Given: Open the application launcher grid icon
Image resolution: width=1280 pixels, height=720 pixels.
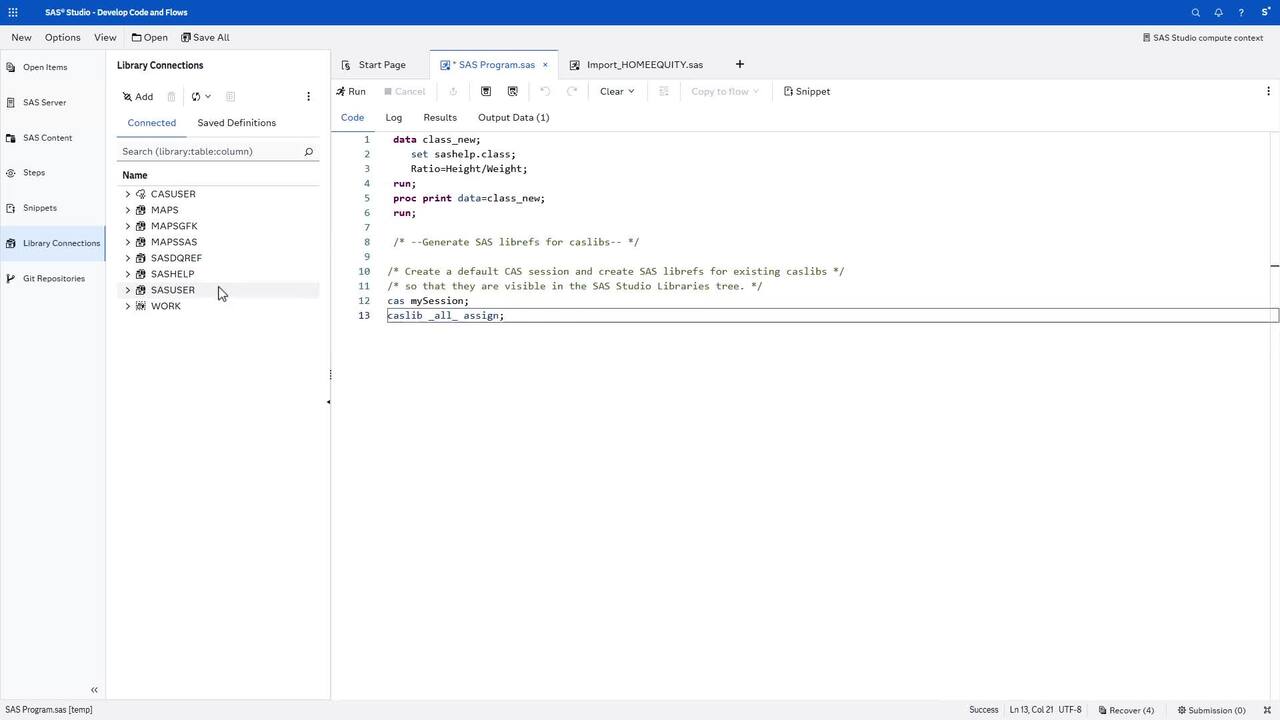Looking at the screenshot, I should click(13, 12).
